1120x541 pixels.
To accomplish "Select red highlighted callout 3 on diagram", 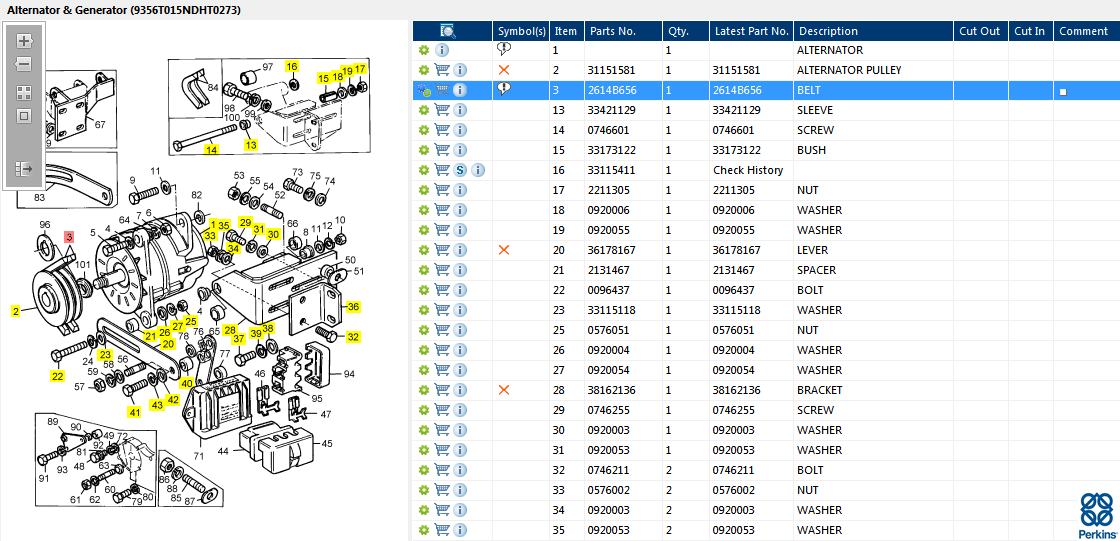I will pos(69,237).
